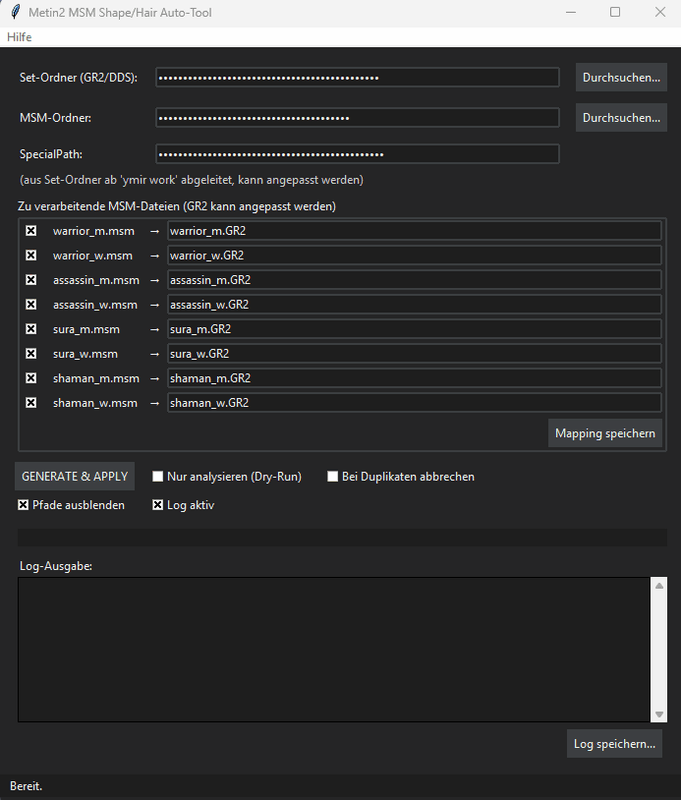681x800 pixels.
Task: Browse for the Set-Ordner via Durchsuchen
Action: 620,77
